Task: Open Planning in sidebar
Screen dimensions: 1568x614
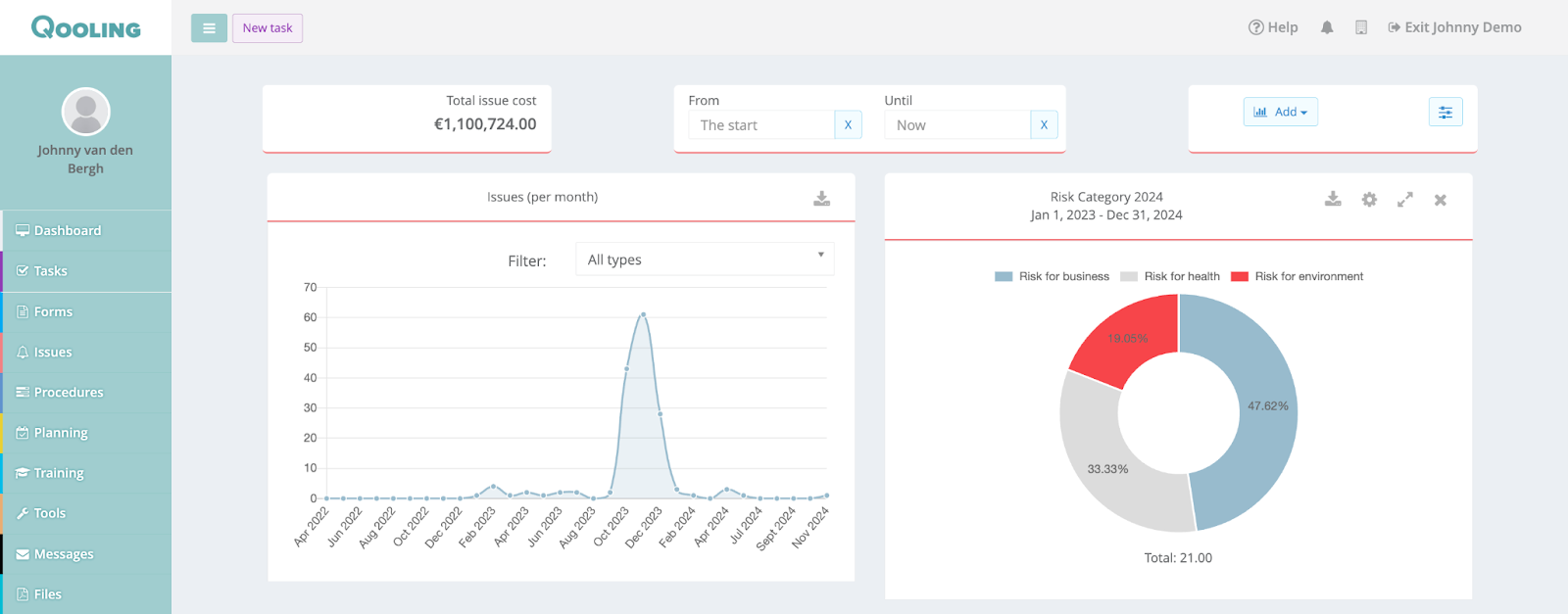Action: pos(86,433)
